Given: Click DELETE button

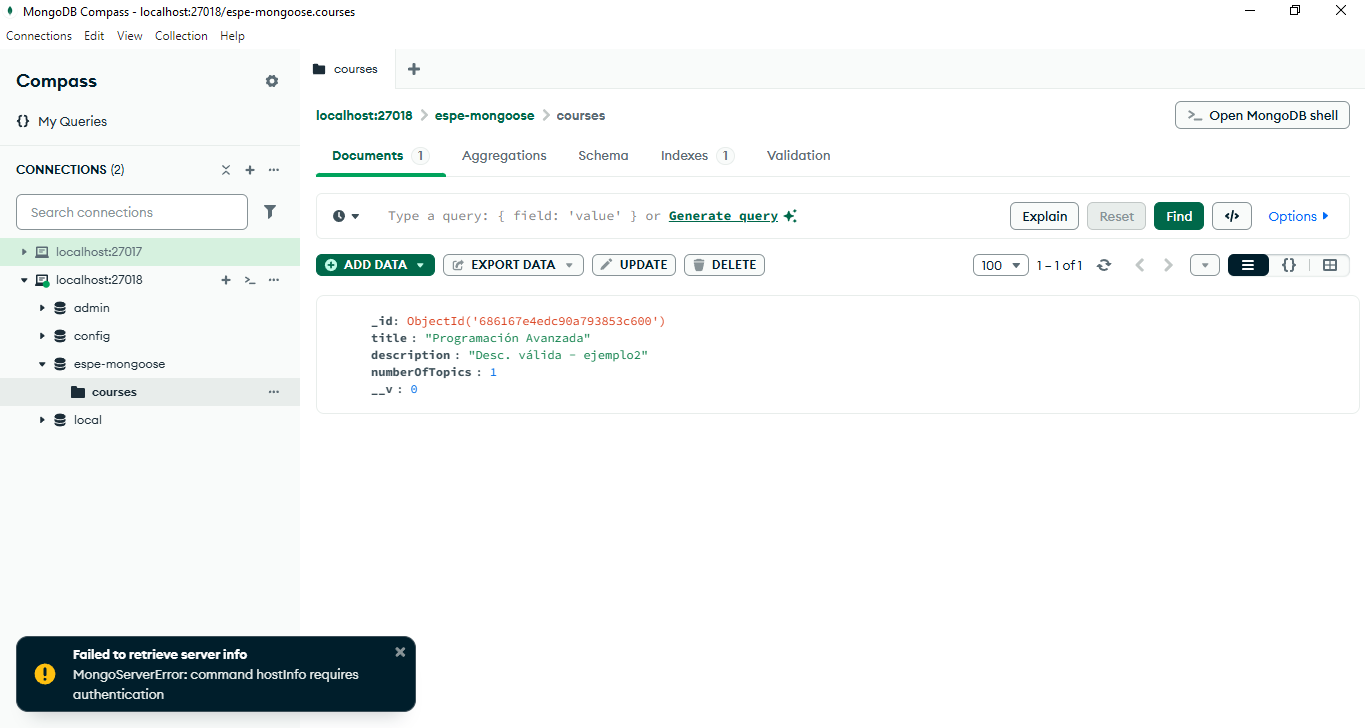Looking at the screenshot, I should coord(725,265).
